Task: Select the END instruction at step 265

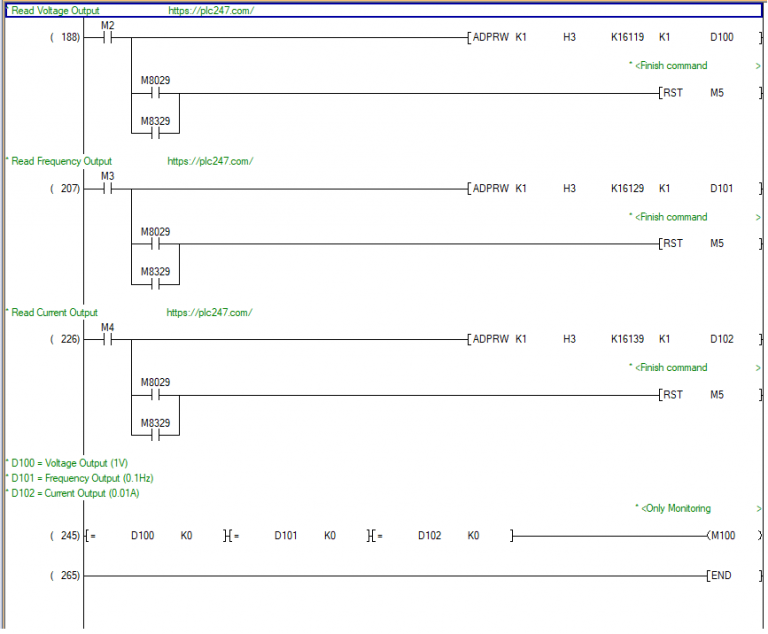Action: 734,576
